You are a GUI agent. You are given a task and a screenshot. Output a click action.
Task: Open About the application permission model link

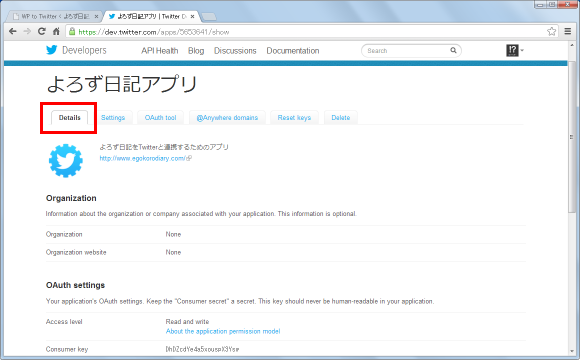[223, 331]
